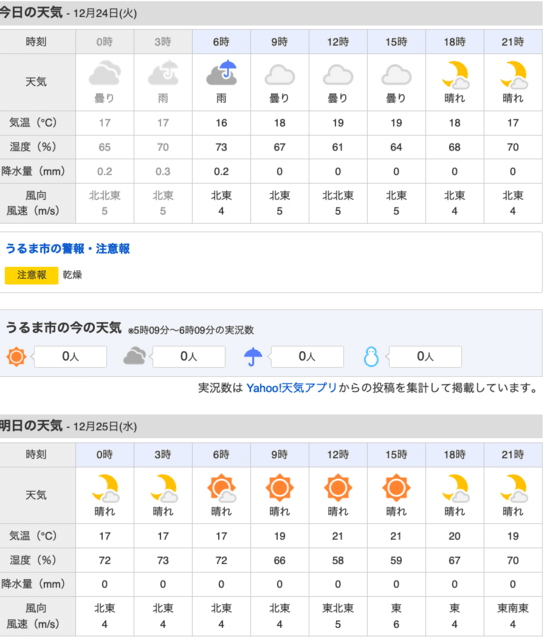Click the sunny report count box showing 0人
This screenshot has height=640, width=553.
(70, 357)
